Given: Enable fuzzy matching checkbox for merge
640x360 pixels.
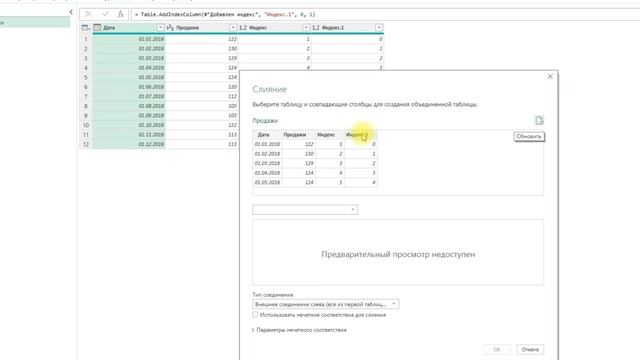Looking at the screenshot, I should pos(255,315).
